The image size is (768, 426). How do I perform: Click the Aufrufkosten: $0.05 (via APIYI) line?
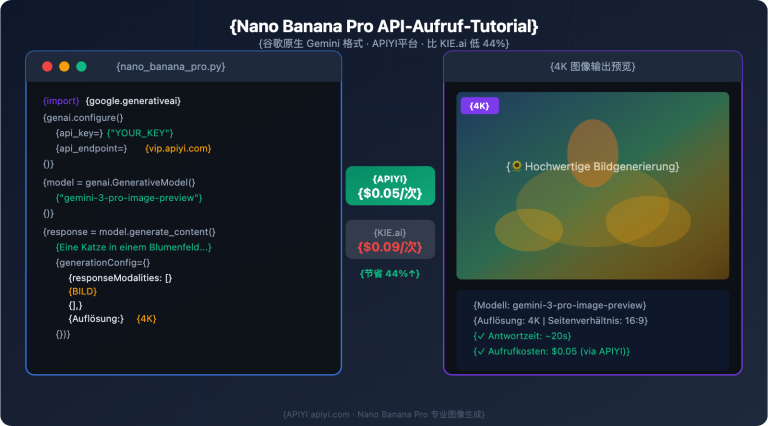(552, 351)
